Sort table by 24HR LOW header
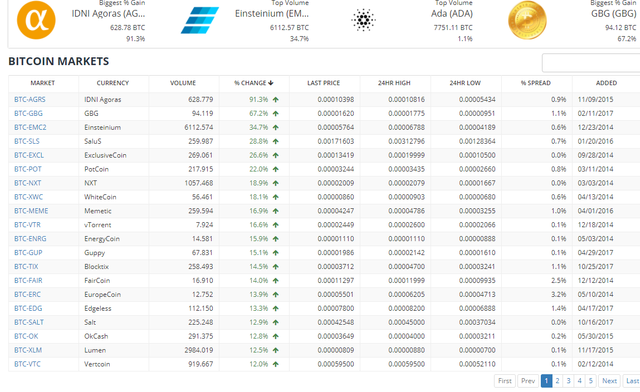Screen dimensions: 640x392 coord(465,83)
